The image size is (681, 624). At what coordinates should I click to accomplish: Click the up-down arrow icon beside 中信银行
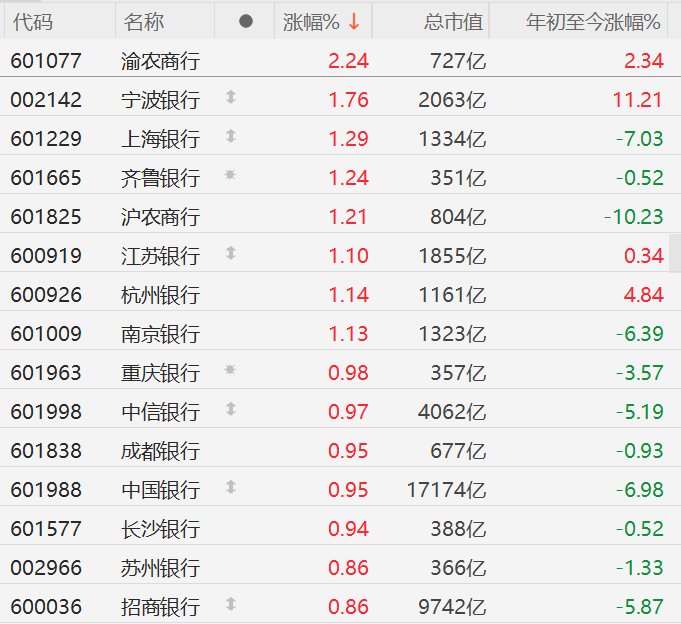coord(232,410)
